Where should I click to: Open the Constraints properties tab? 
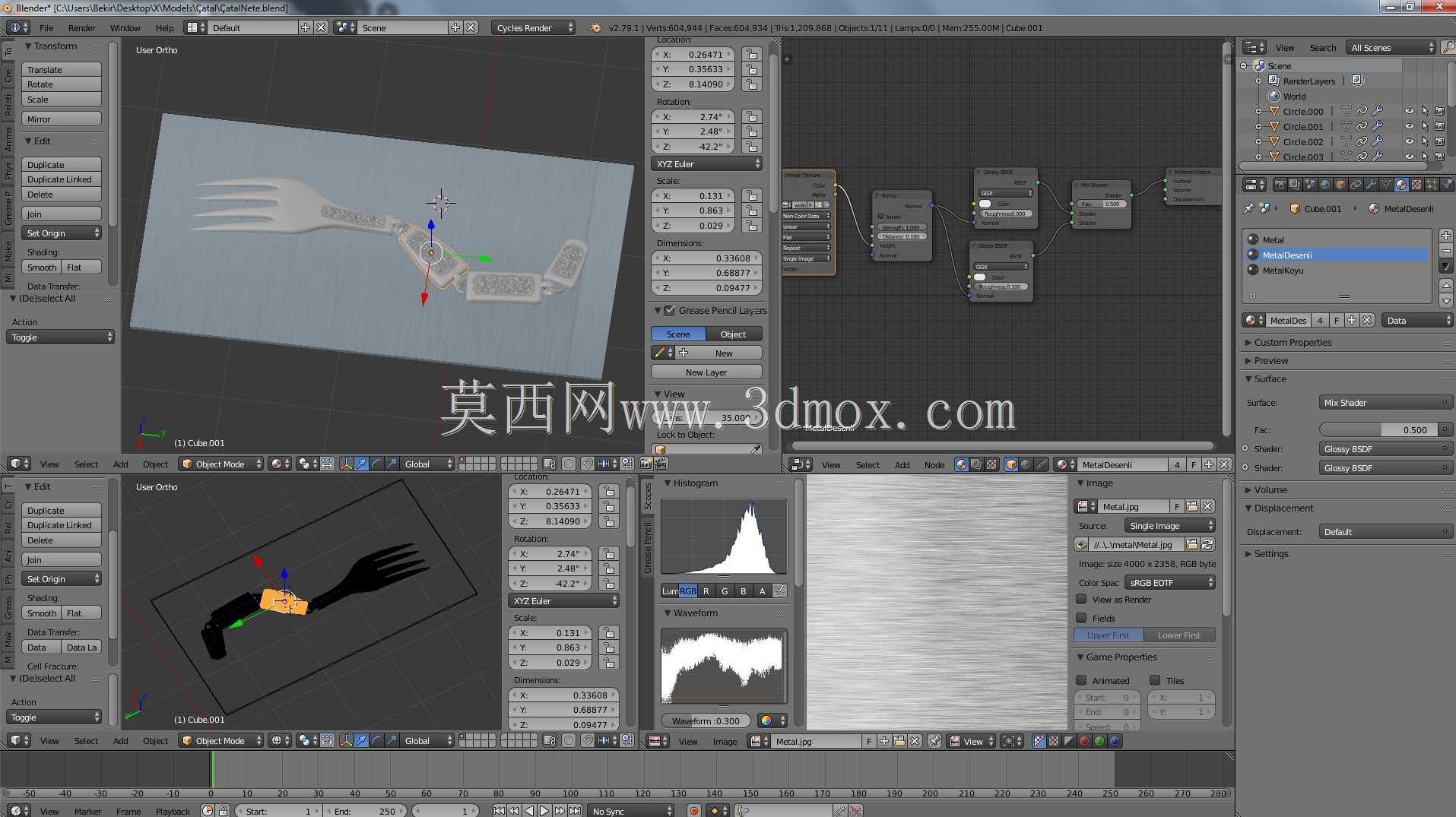click(1356, 185)
